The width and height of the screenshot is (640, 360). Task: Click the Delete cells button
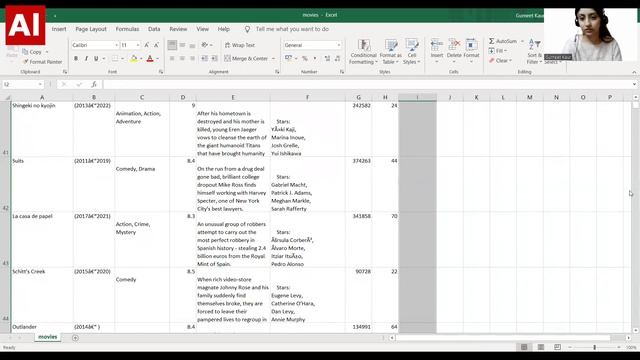click(454, 51)
